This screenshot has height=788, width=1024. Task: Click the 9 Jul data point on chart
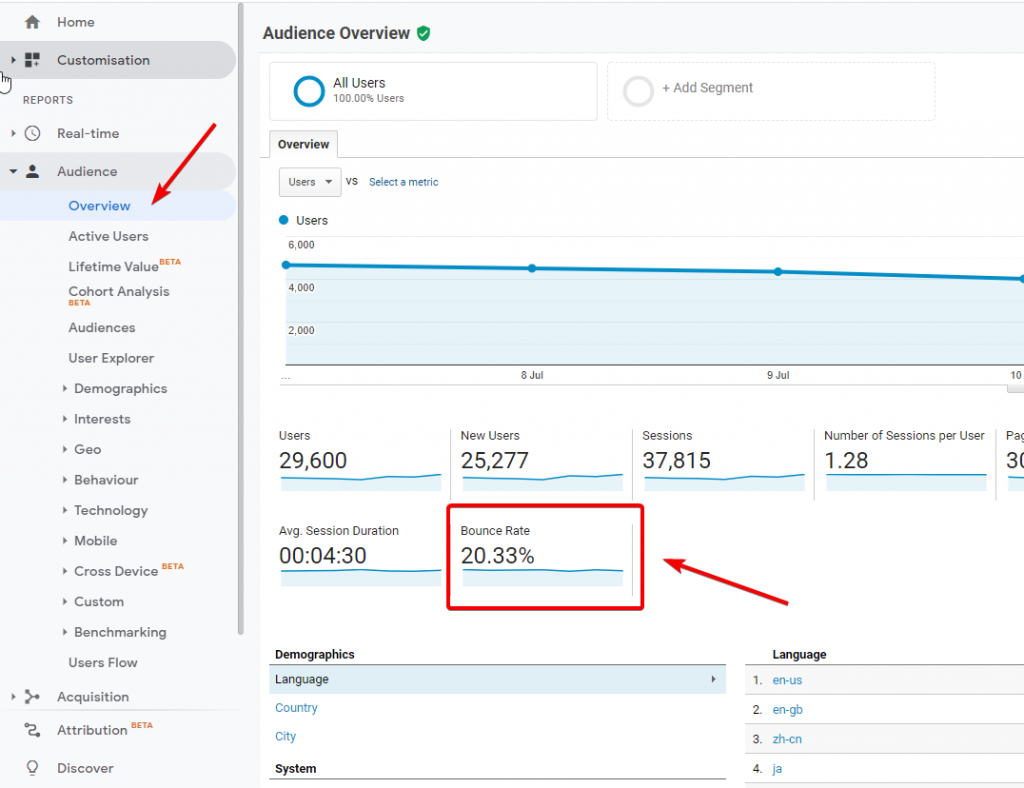tap(778, 271)
